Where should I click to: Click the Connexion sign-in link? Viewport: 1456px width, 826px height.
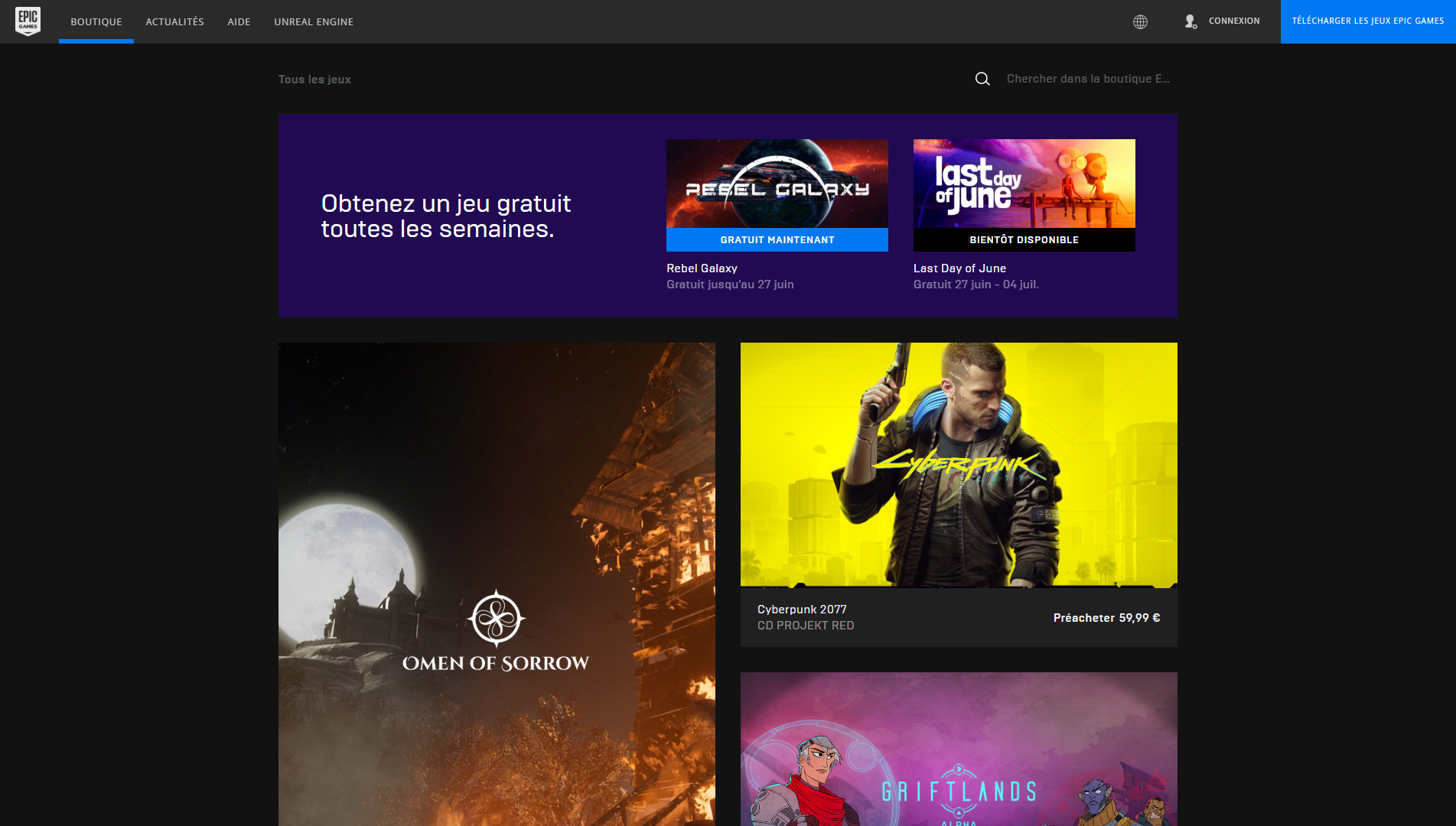[1234, 21]
